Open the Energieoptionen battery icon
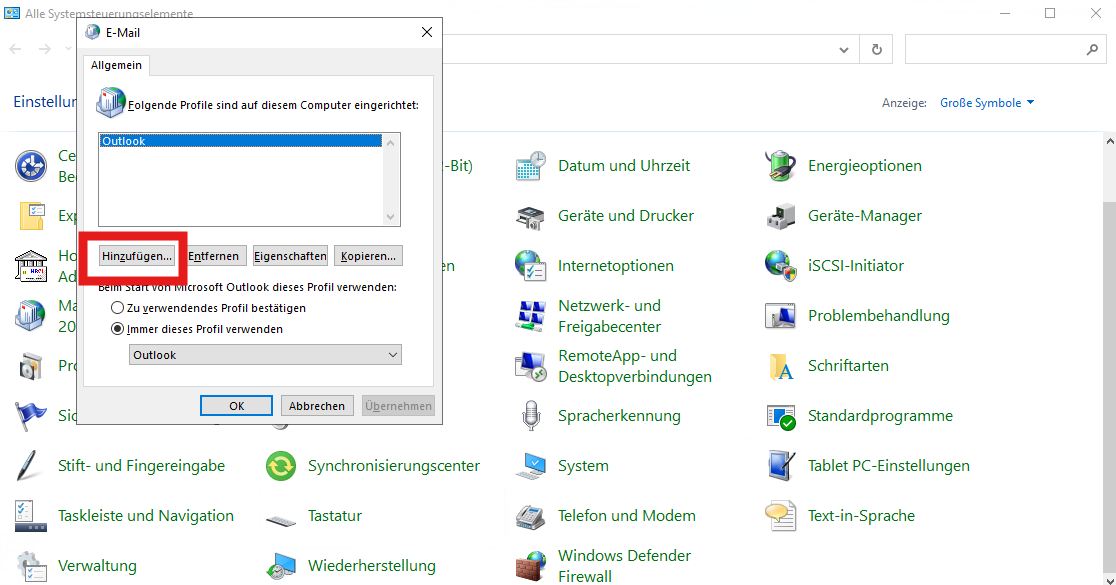Screen dimensions: 1116x585 click(x=780, y=166)
